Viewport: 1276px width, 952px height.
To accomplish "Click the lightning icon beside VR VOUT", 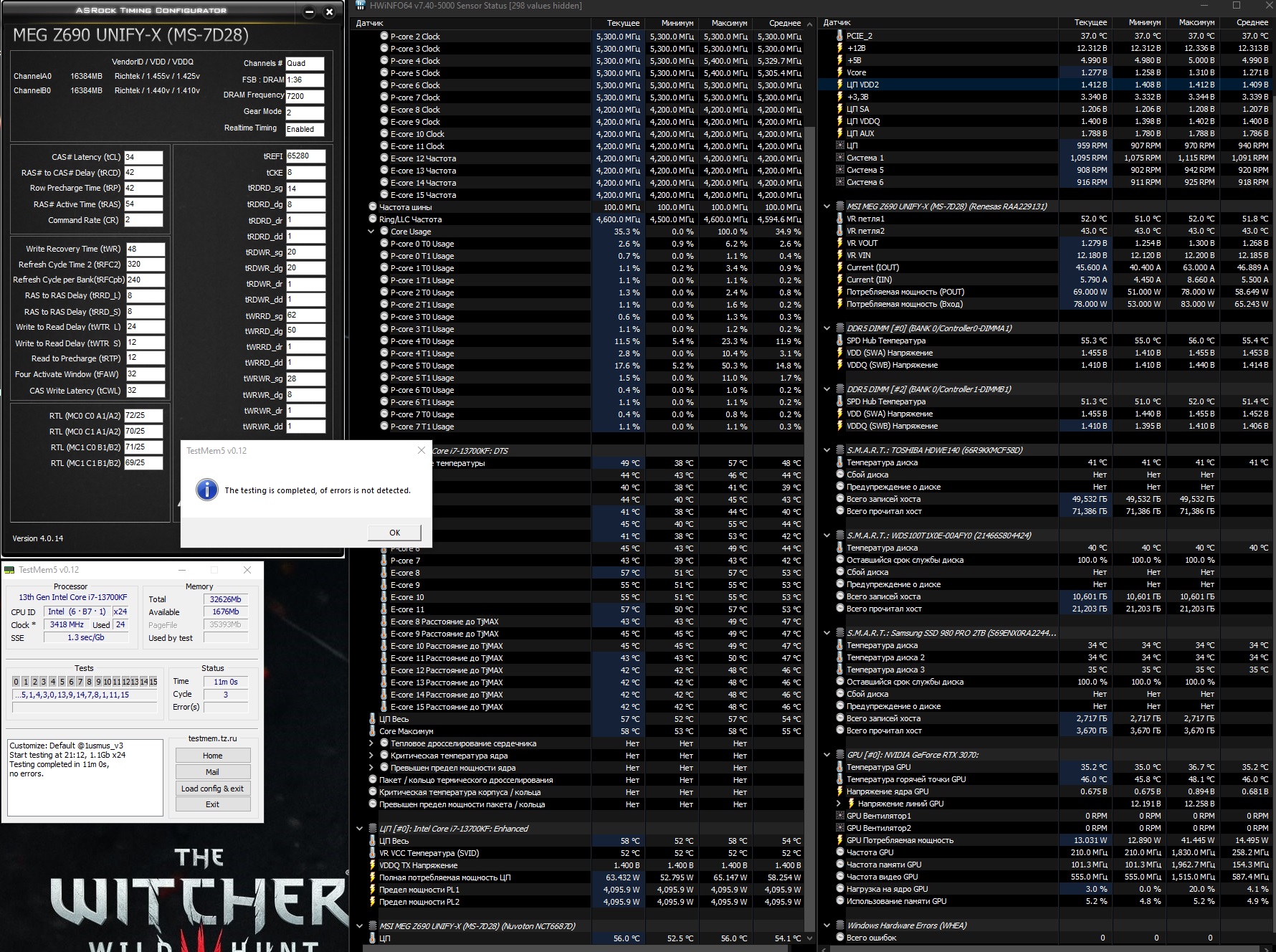I will (840, 243).
